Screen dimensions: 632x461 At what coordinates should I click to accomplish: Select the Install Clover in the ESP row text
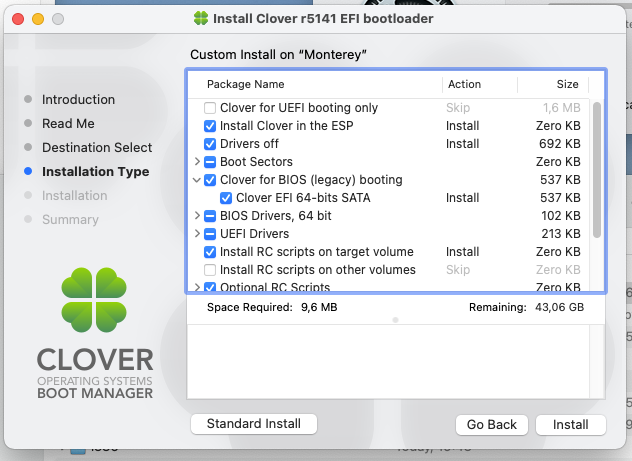287,126
